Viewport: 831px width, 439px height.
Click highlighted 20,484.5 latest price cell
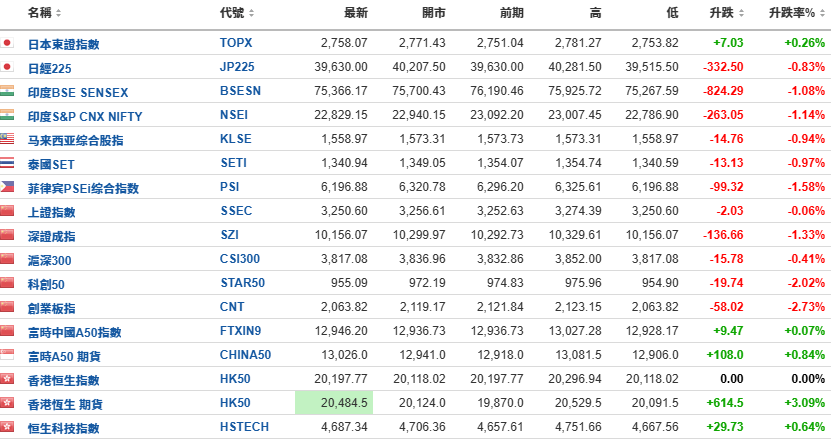334,403
